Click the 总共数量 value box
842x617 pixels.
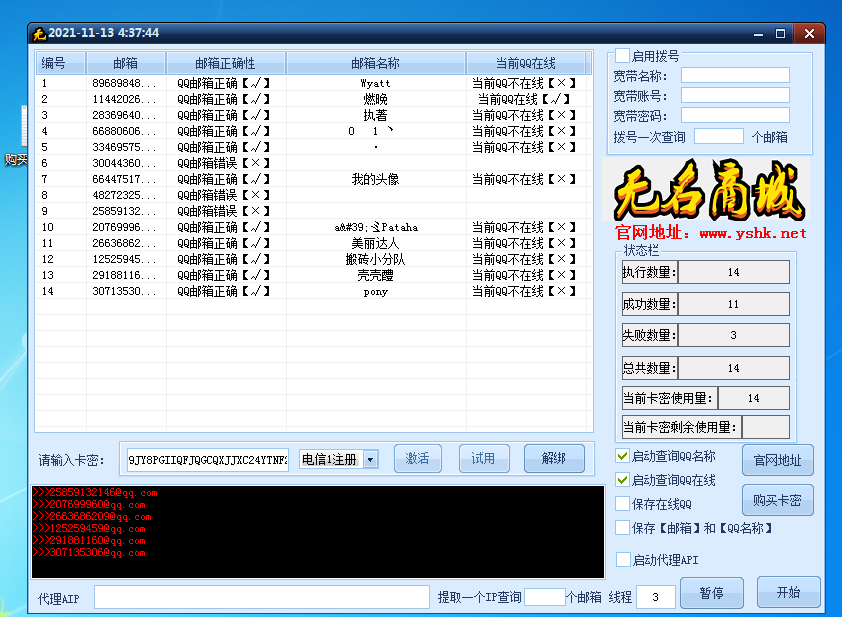(x=734, y=368)
